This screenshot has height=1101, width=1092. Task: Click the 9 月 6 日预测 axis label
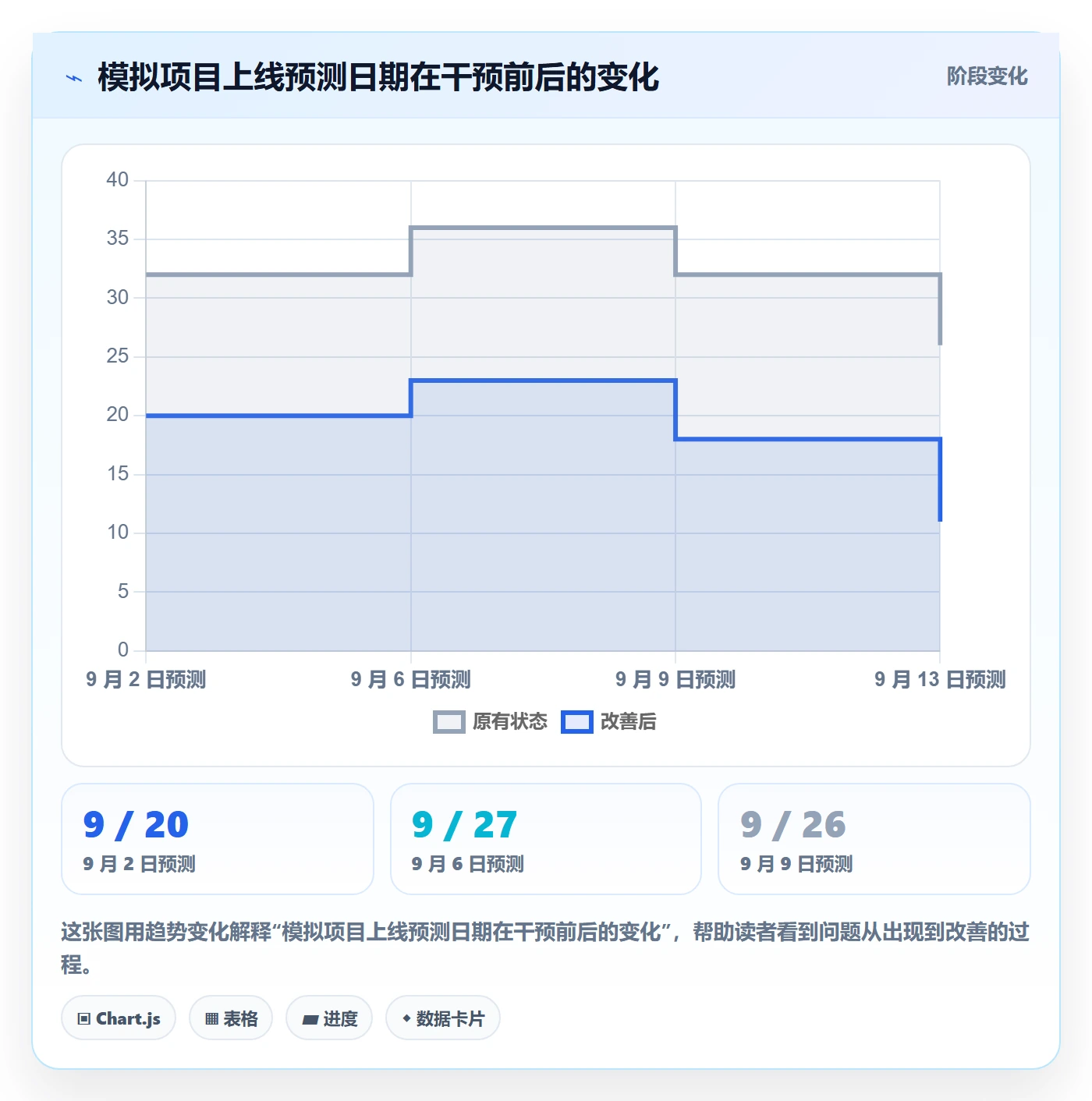[411, 680]
